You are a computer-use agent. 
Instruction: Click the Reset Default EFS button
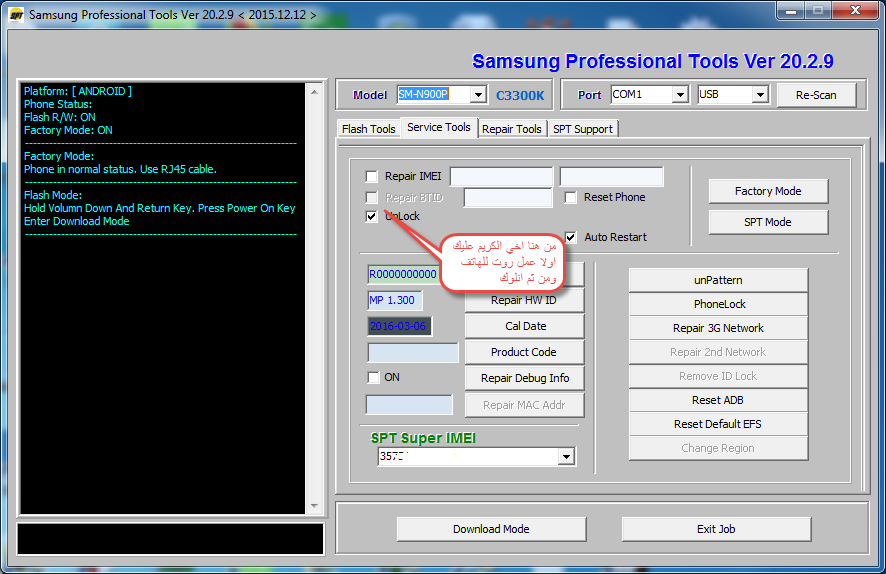[x=718, y=424]
